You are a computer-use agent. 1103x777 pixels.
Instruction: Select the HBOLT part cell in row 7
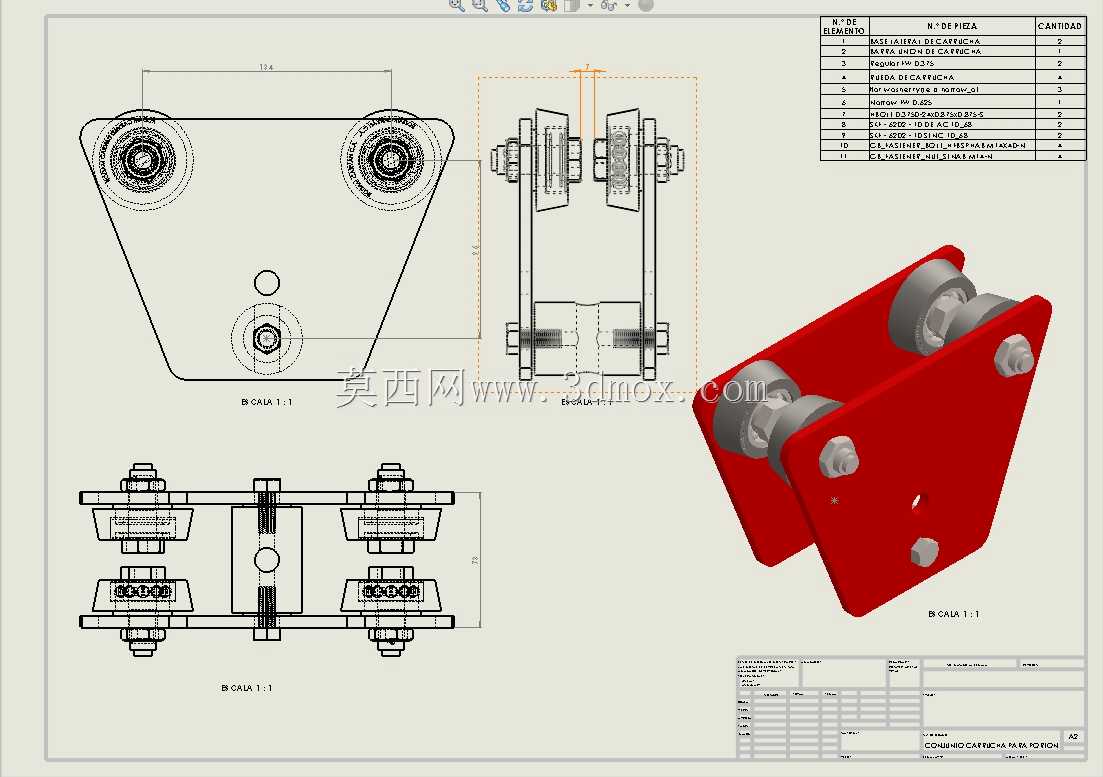point(952,114)
